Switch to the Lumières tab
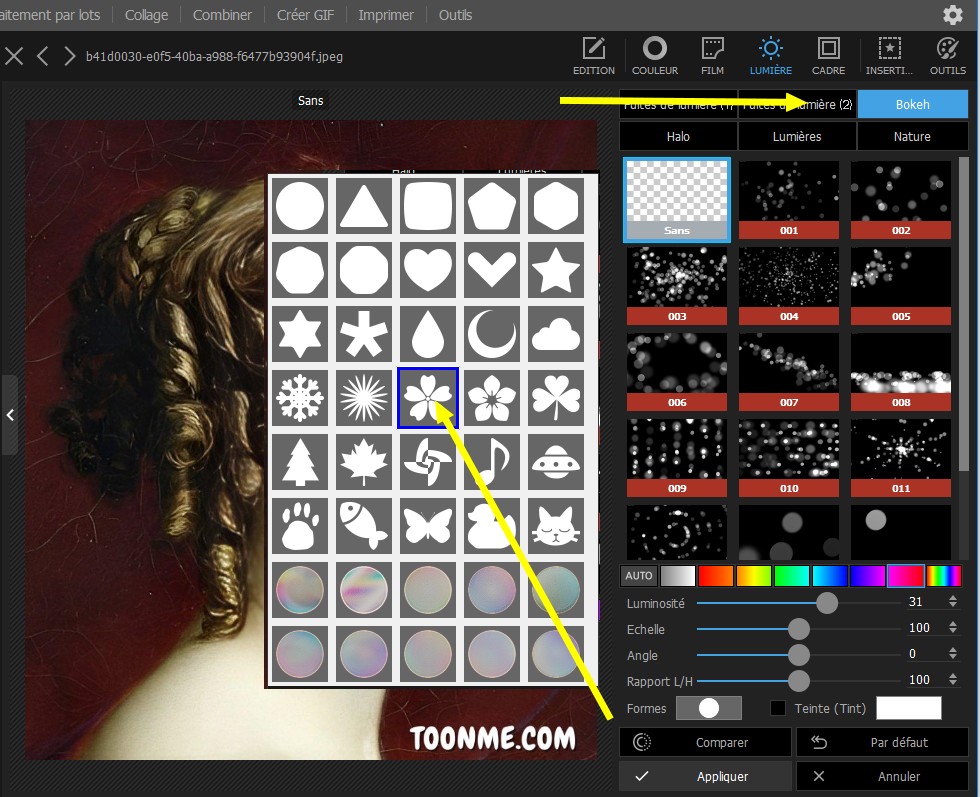The image size is (980, 797). point(797,136)
